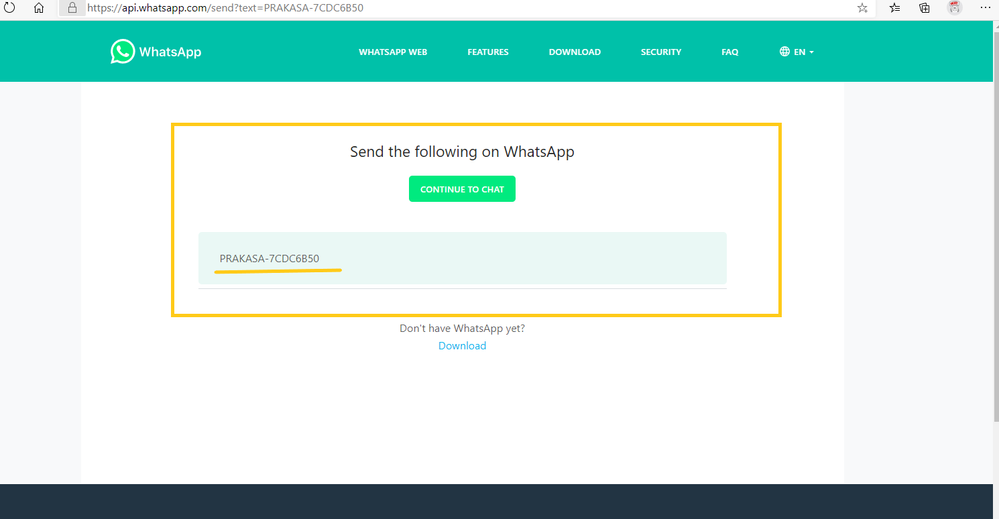999x519 pixels.
Task: Open the favorites list icon
Action: [x=895, y=8]
